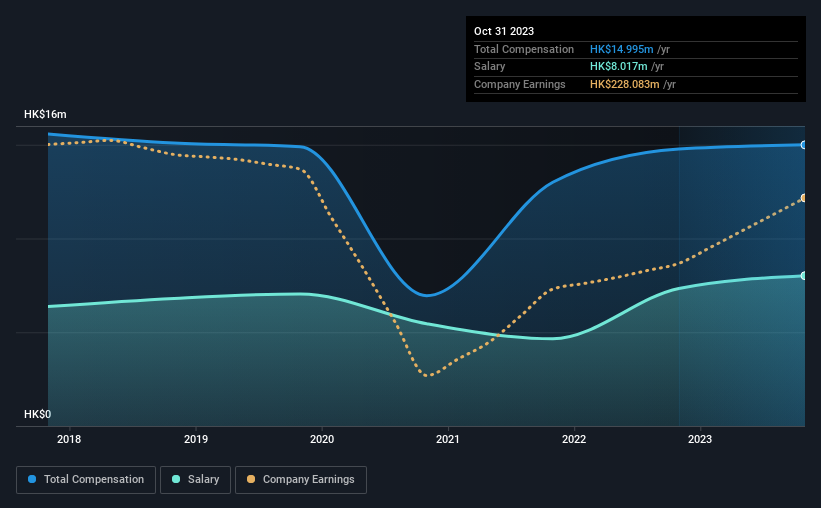821x508 pixels.
Task: Select the 2023 x-axis label
Action: tap(700, 439)
